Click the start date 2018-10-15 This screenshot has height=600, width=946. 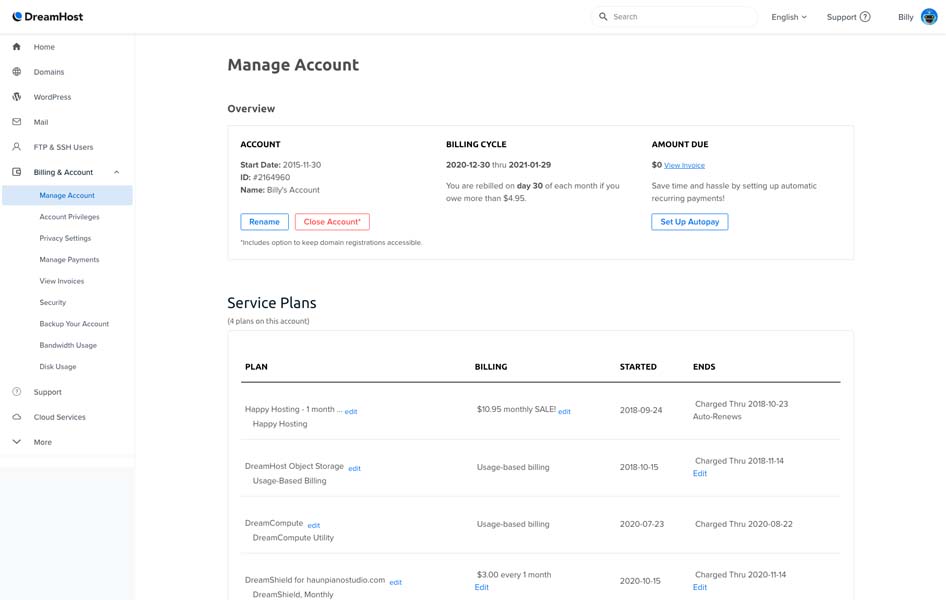[639, 467]
